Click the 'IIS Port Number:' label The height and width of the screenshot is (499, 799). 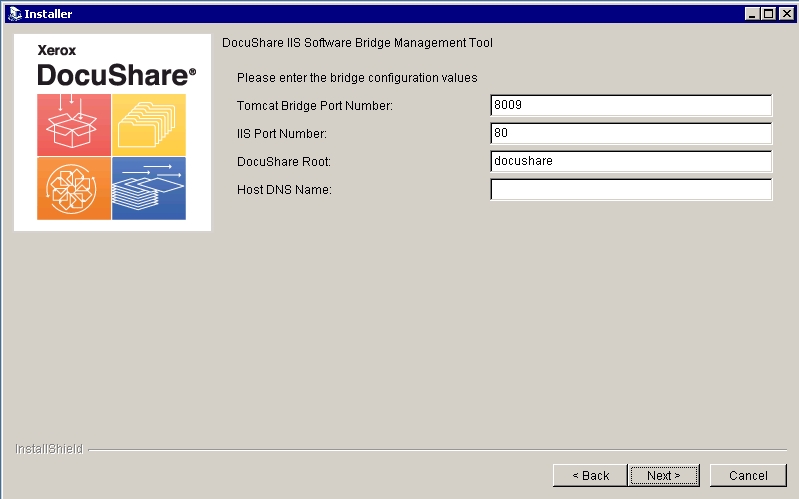click(282, 134)
